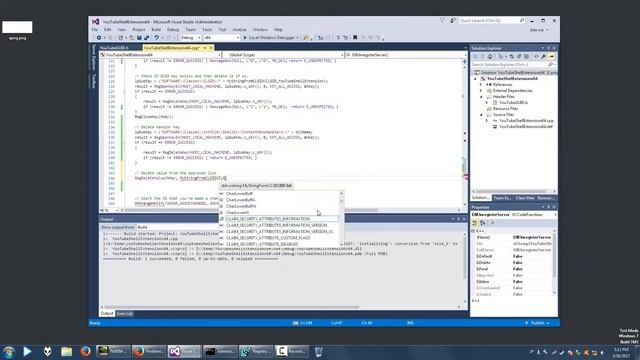Click the Quick Launch search box
The image size is (640, 360).
coord(491,20)
